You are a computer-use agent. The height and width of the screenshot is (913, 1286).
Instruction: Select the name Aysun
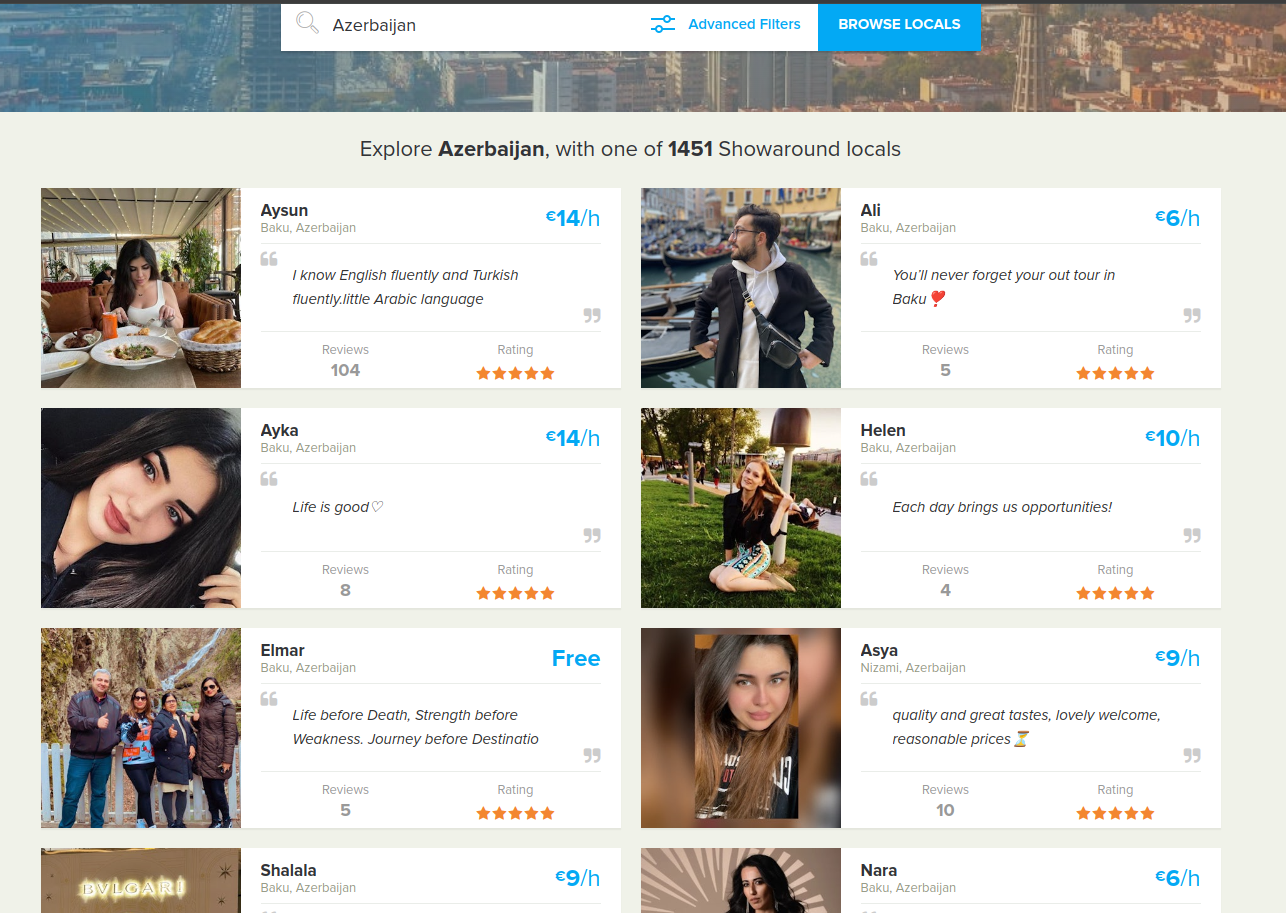coord(284,211)
